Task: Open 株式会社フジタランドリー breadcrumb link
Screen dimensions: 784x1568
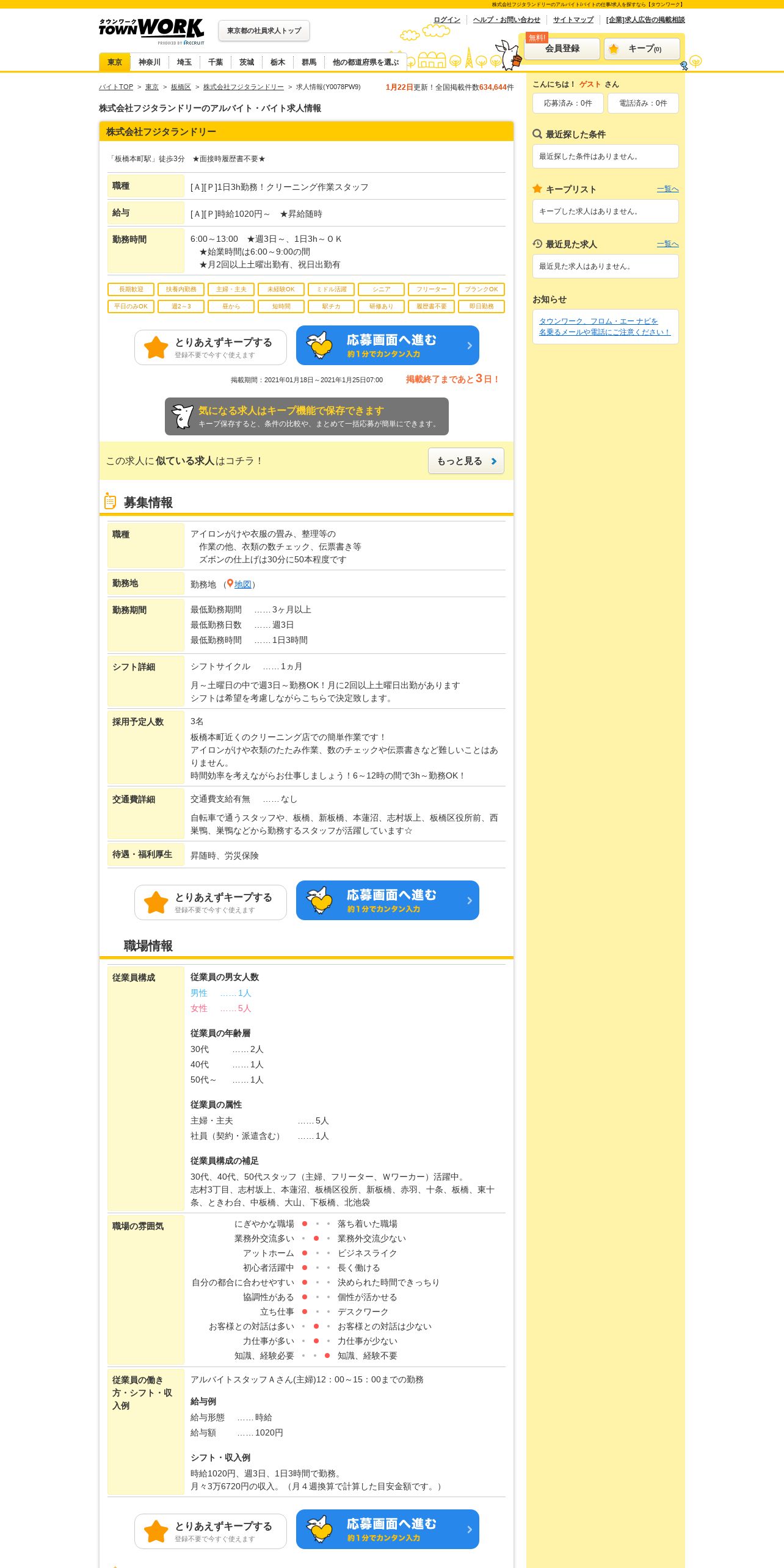Action: pyautogui.click(x=244, y=87)
